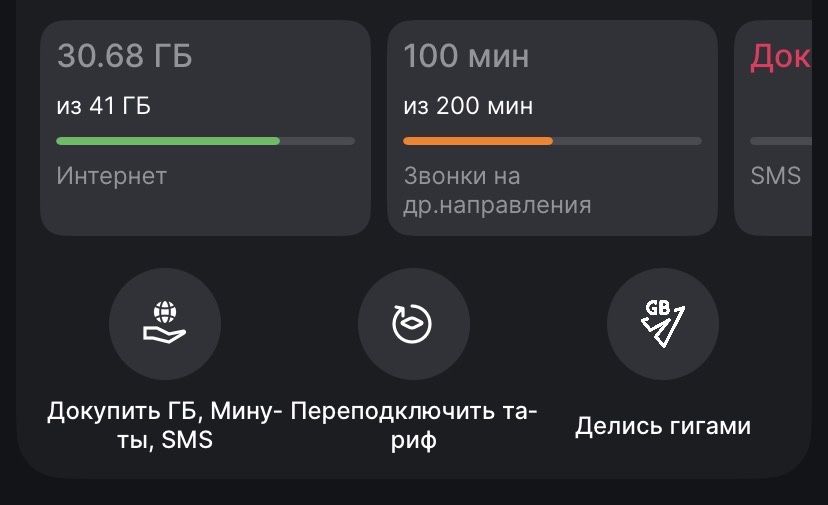
Task: Tap the 30.68 ГБ remaining data value
Action: click(x=124, y=56)
